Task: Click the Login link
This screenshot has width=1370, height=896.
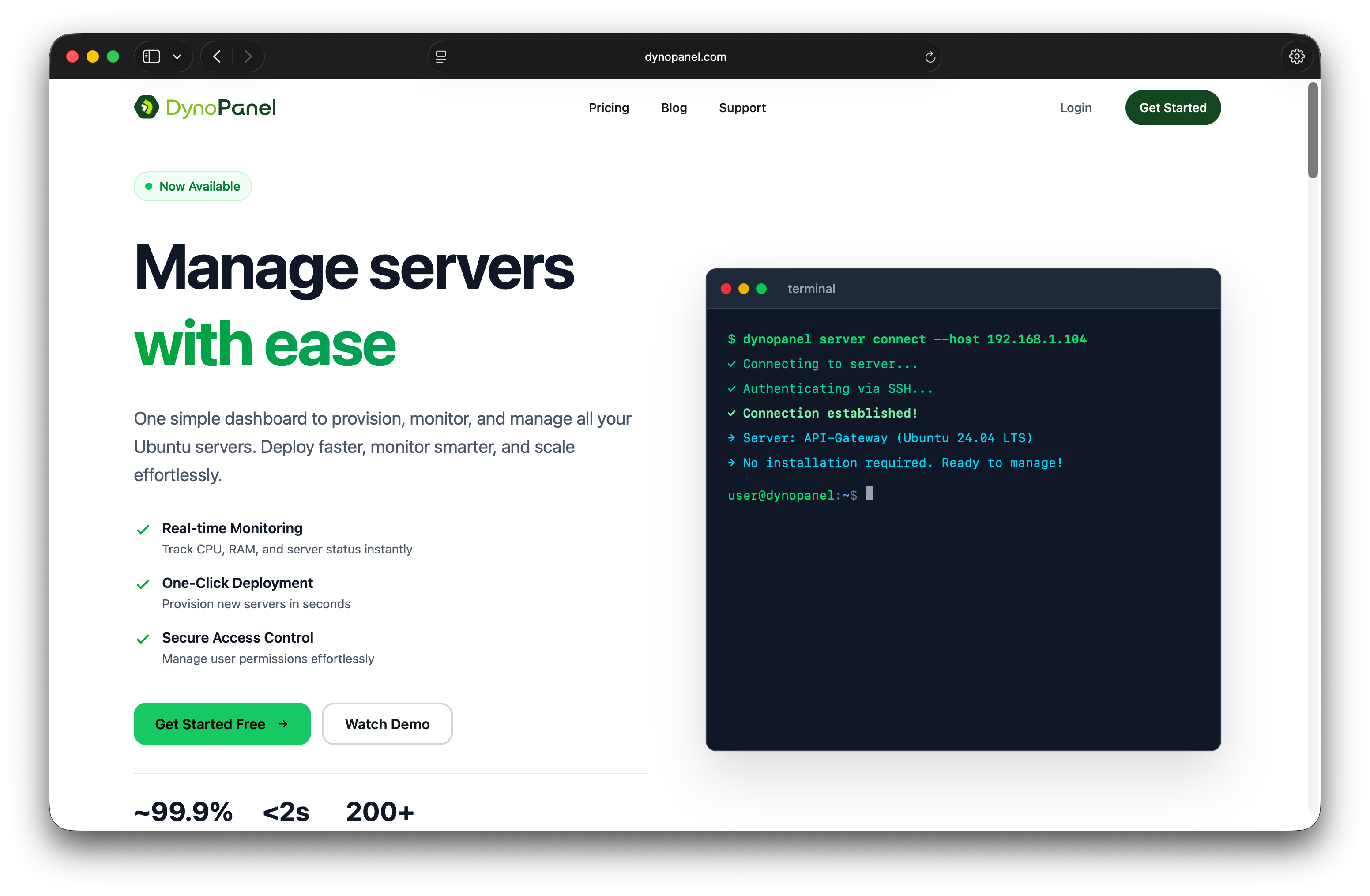Action: pos(1075,108)
